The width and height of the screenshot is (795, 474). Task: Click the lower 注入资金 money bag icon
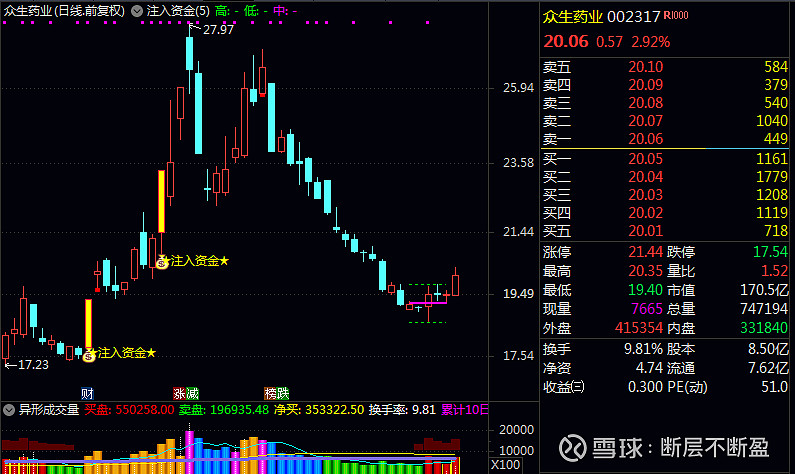click(x=89, y=356)
